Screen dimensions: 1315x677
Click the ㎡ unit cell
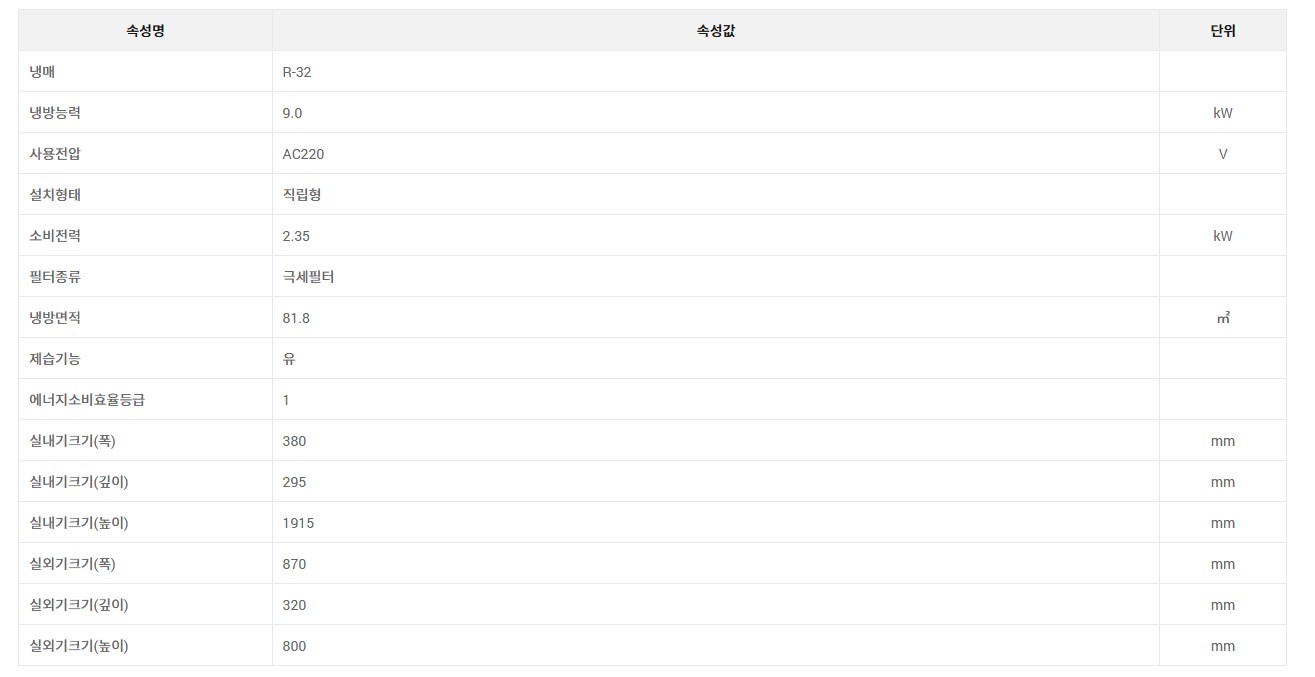tap(1223, 318)
